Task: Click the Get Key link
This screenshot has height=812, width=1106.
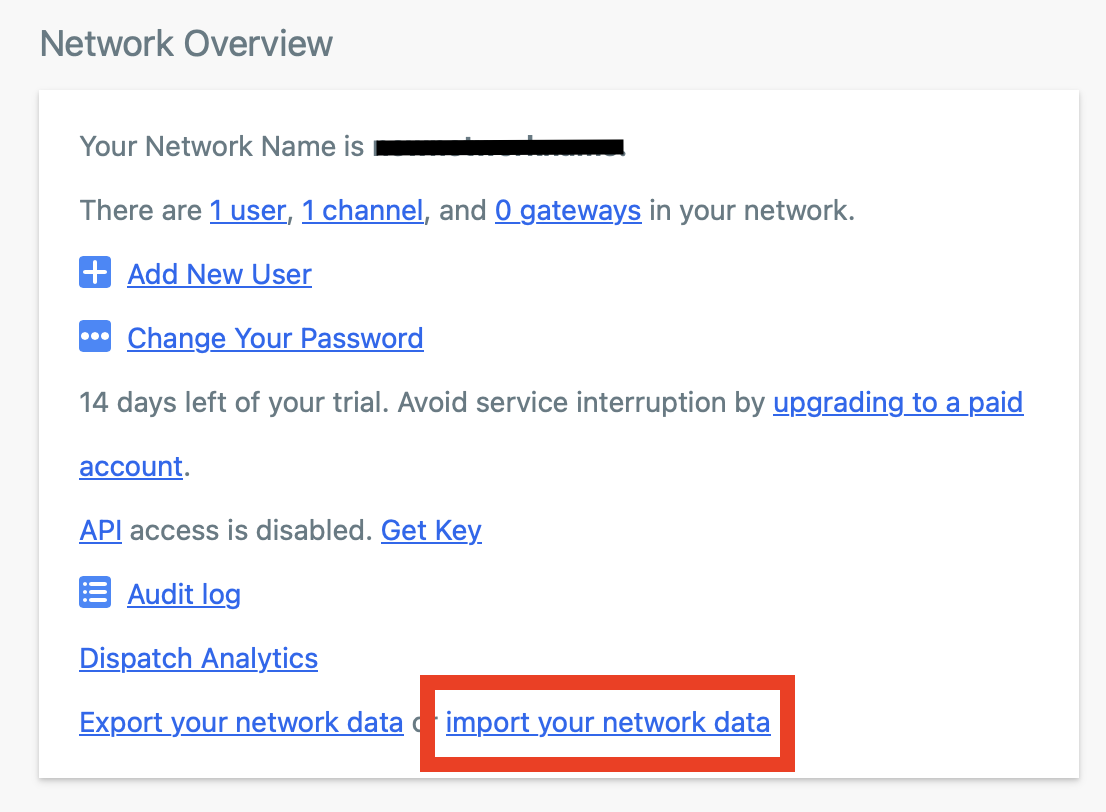Action: pyautogui.click(x=431, y=531)
